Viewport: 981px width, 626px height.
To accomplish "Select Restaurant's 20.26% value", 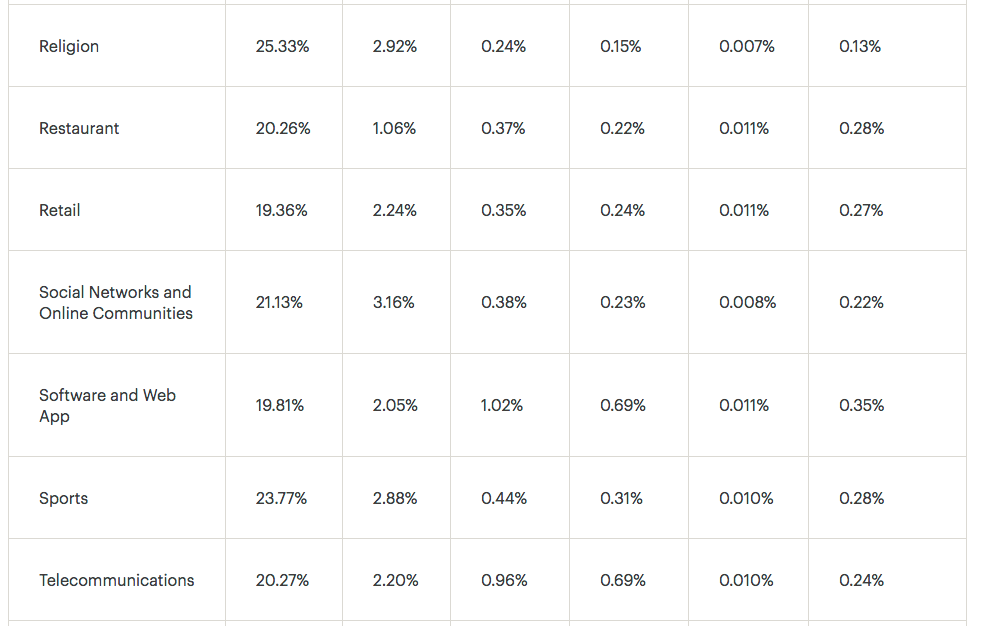I will tap(283, 128).
